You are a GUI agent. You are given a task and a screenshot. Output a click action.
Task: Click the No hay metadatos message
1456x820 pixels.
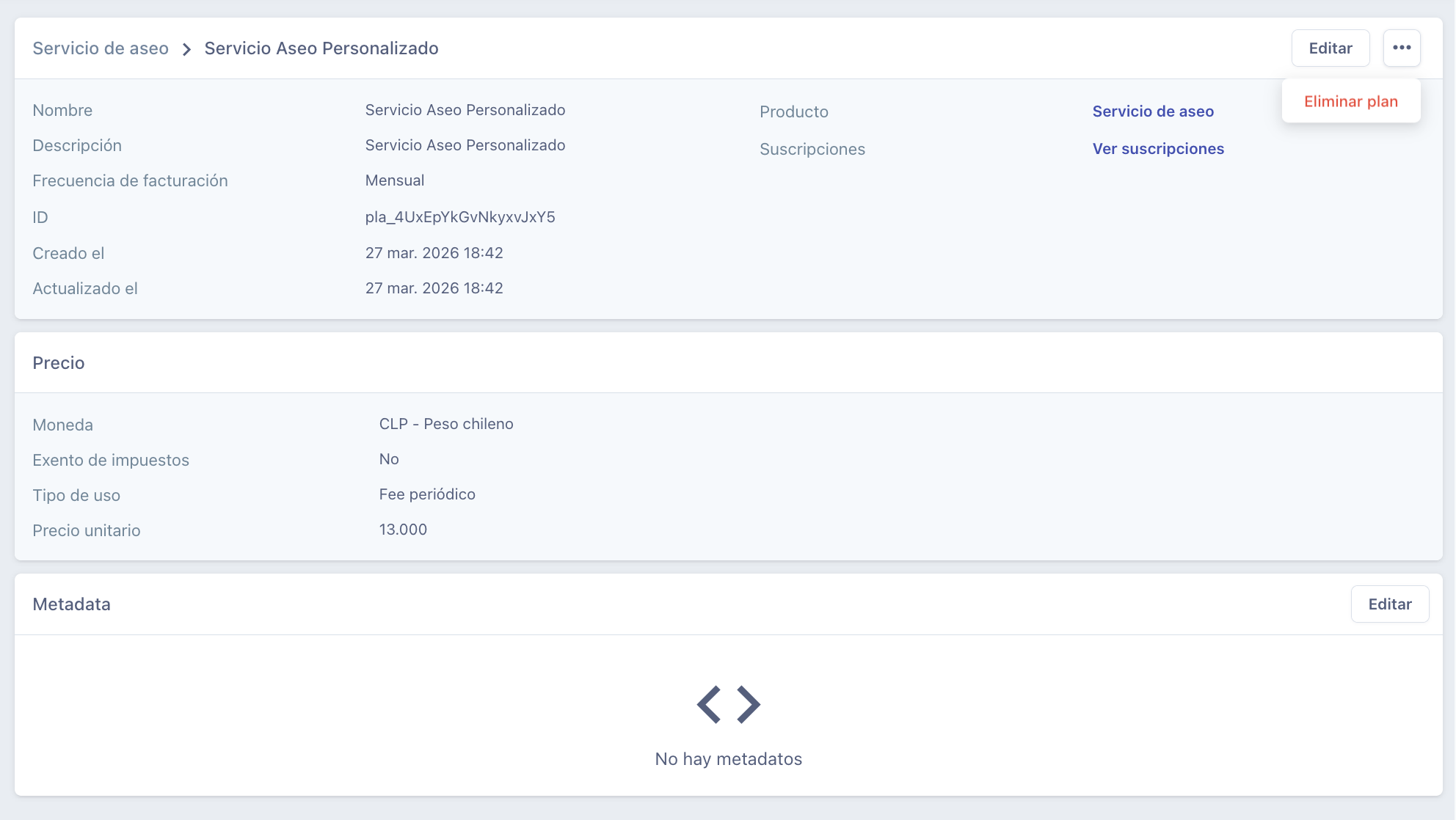tap(728, 759)
